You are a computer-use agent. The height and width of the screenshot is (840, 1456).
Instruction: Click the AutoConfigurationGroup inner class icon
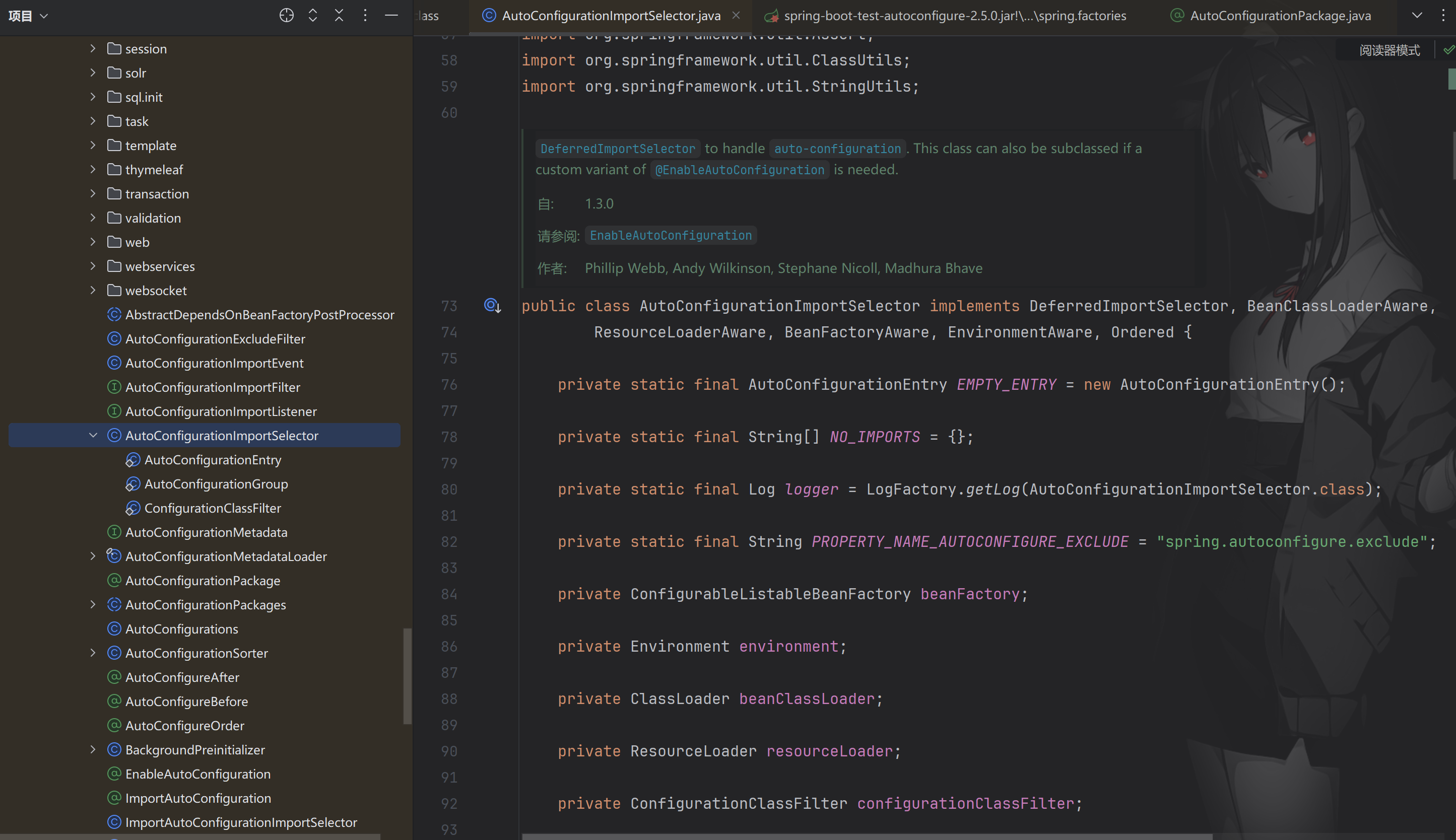[133, 484]
